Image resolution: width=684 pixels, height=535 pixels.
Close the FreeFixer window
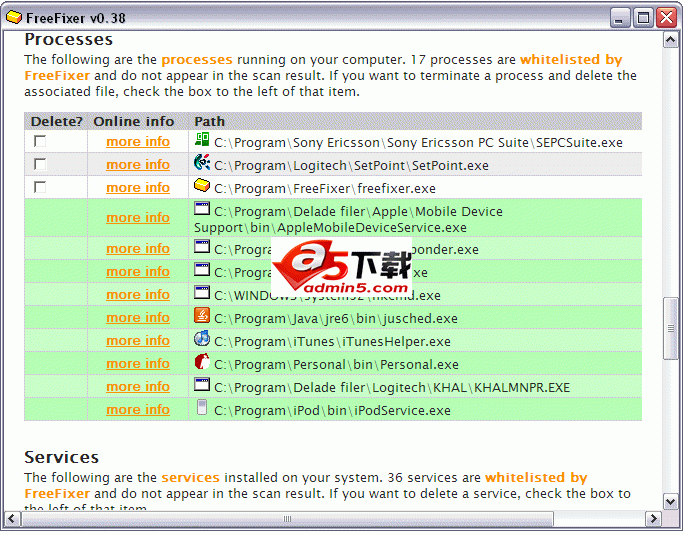coord(667,18)
